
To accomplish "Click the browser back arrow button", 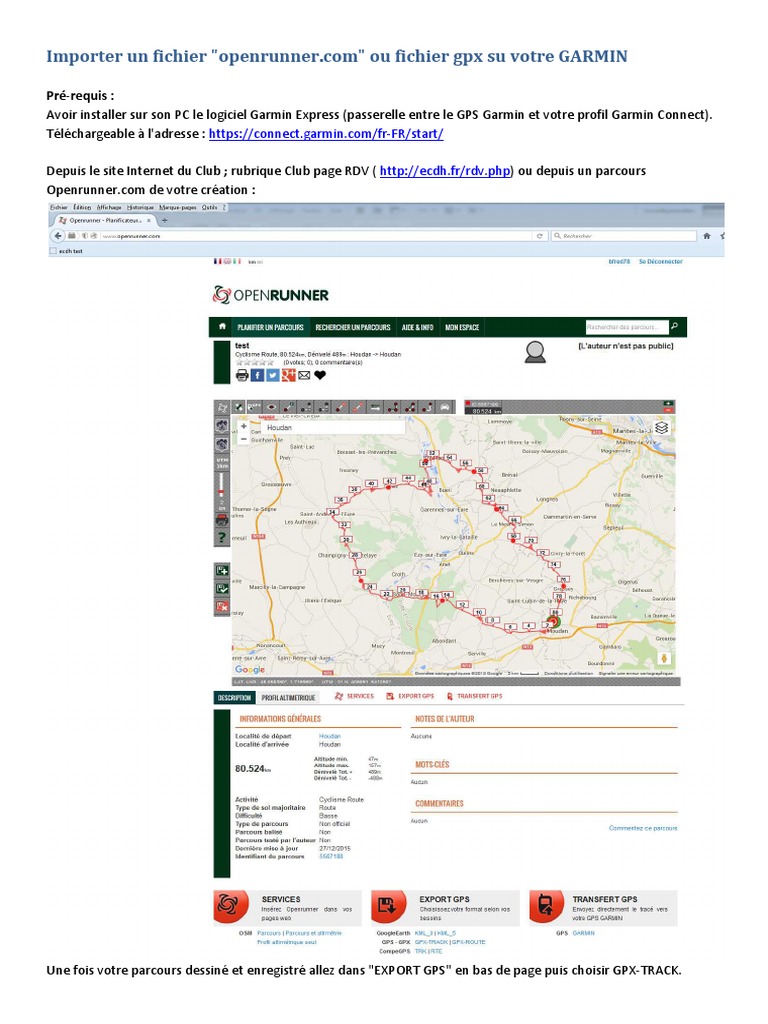I will pos(58,236).
